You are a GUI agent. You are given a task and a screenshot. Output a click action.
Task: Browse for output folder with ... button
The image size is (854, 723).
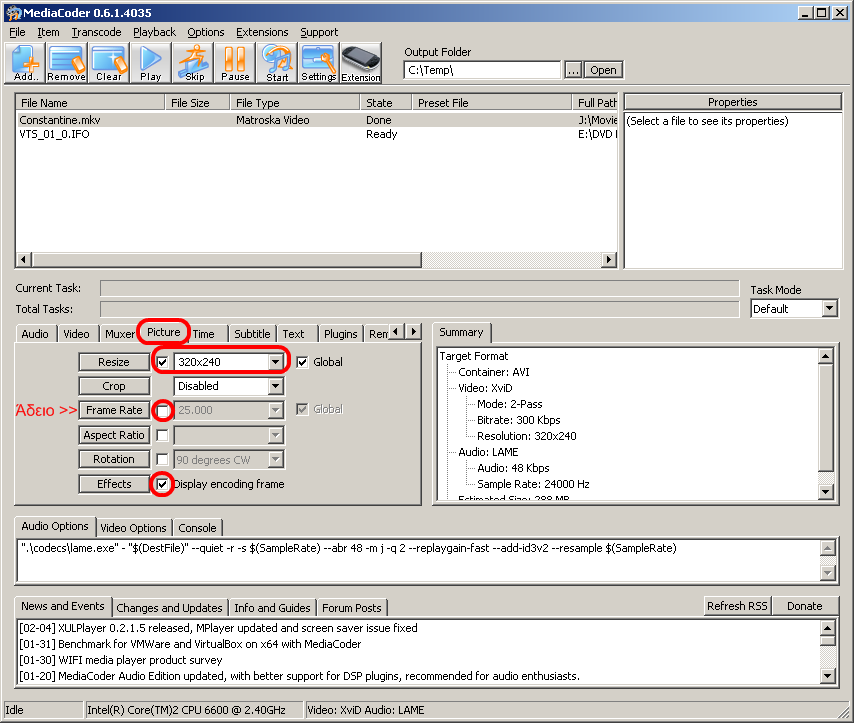pyautogui.click(x=573, y=70)
